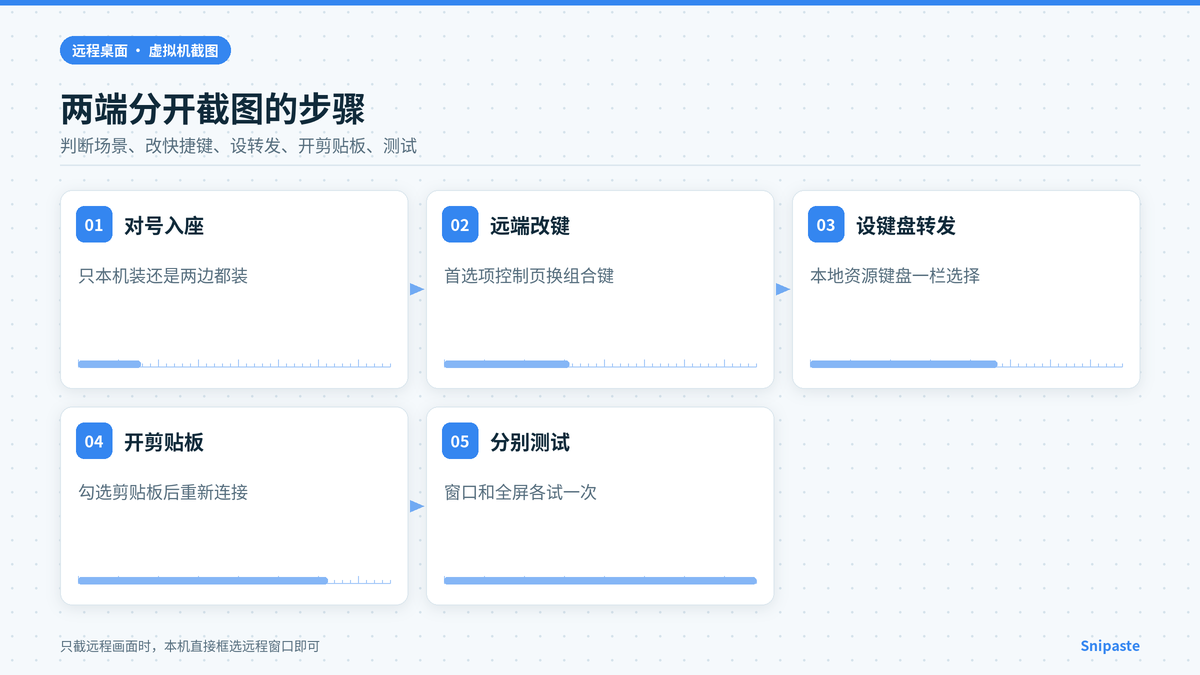Click the step number badge 02

[460, 225]
